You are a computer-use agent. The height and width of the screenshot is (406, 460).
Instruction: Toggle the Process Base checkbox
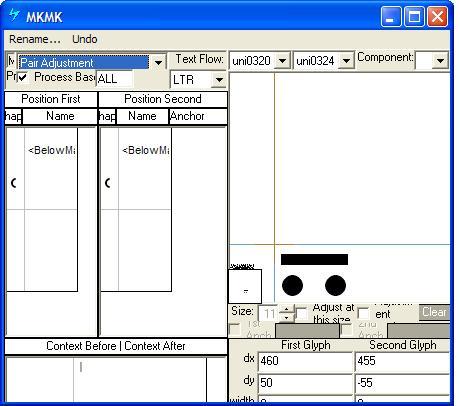coord(23,78)
